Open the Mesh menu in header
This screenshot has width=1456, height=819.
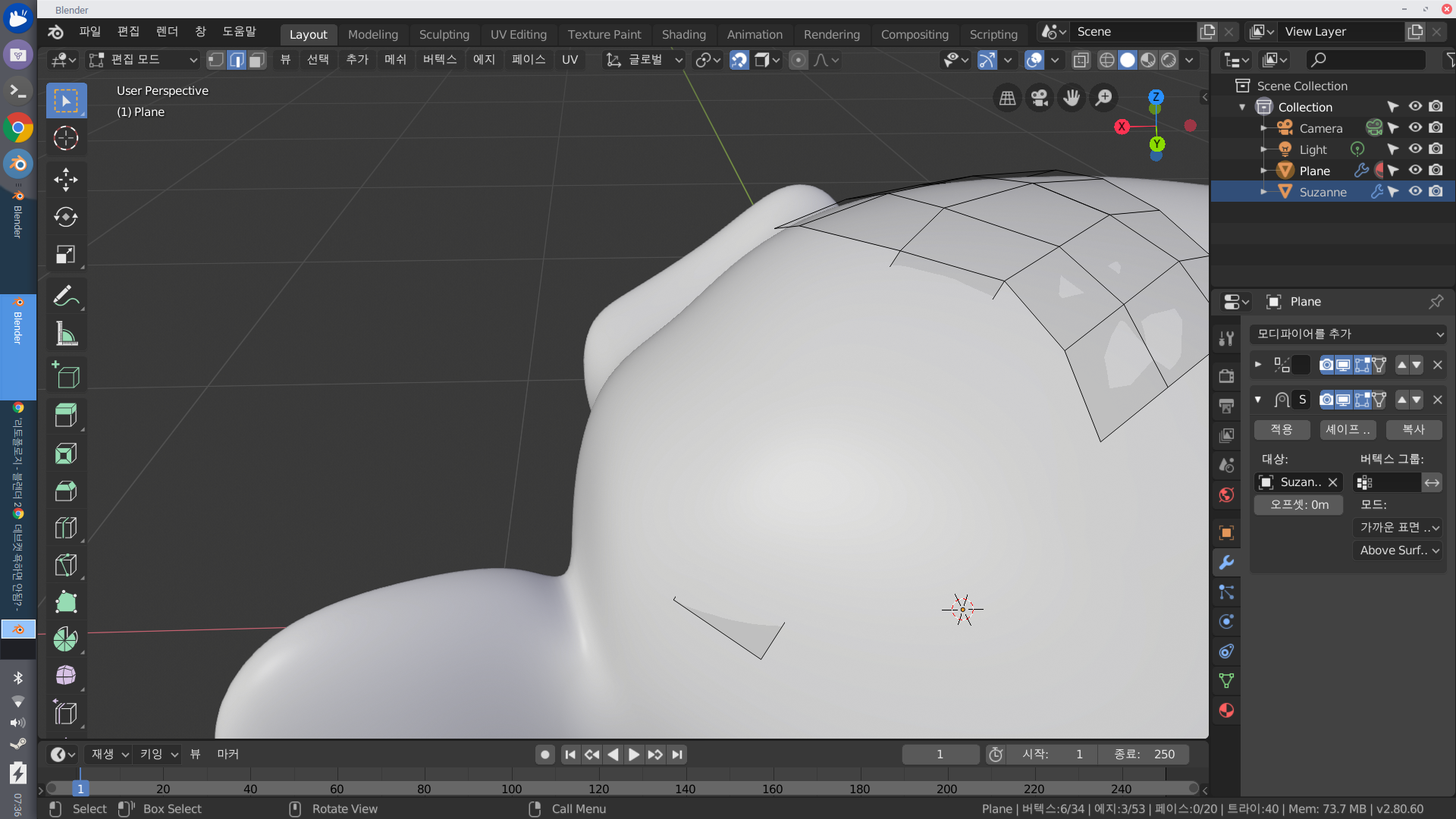tap(395, 60)
